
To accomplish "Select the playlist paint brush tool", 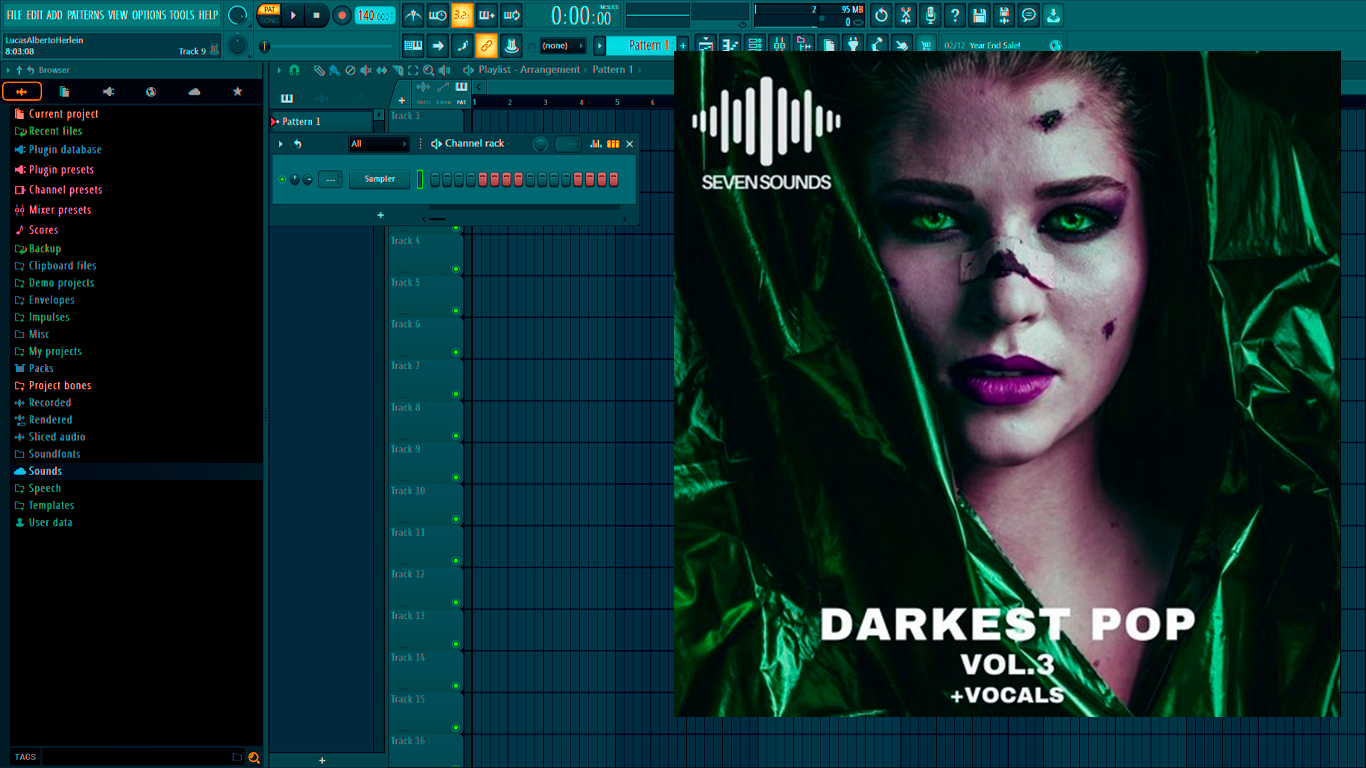I will pos(334,70).
